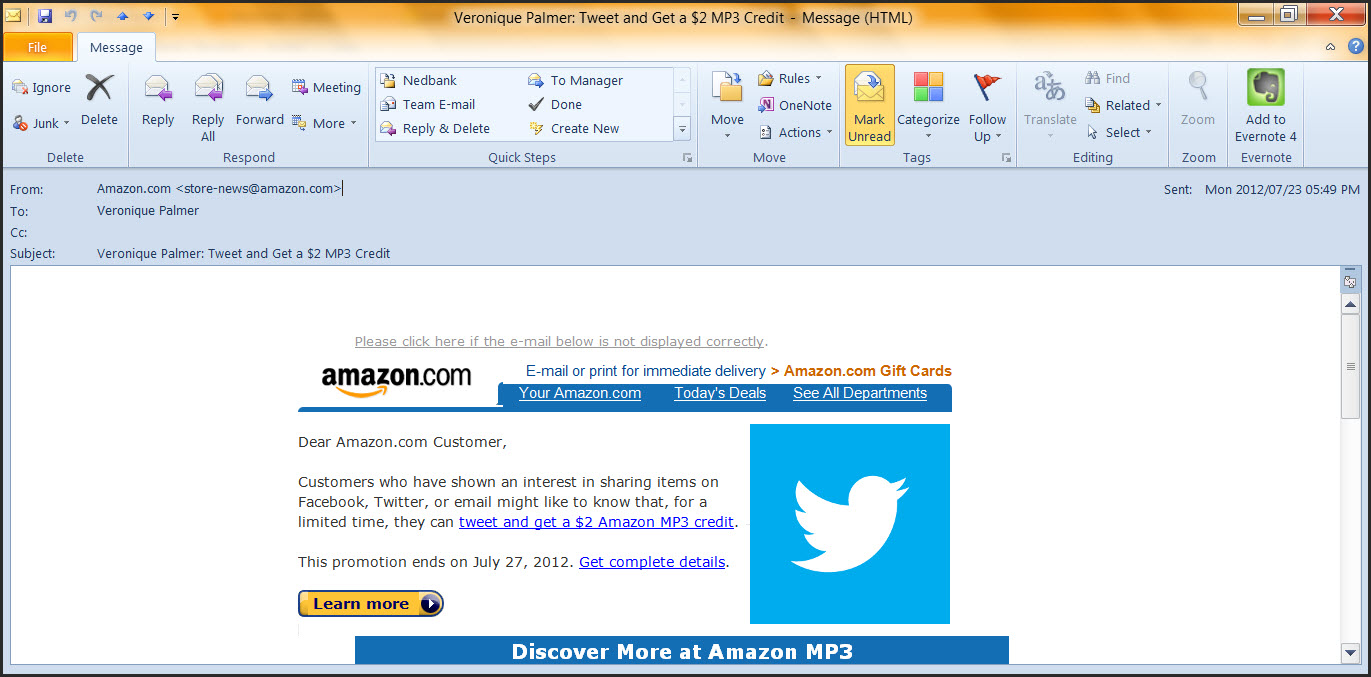Send message to OneNote
The height and width of the screenshot is (677, 1371).
795,105
